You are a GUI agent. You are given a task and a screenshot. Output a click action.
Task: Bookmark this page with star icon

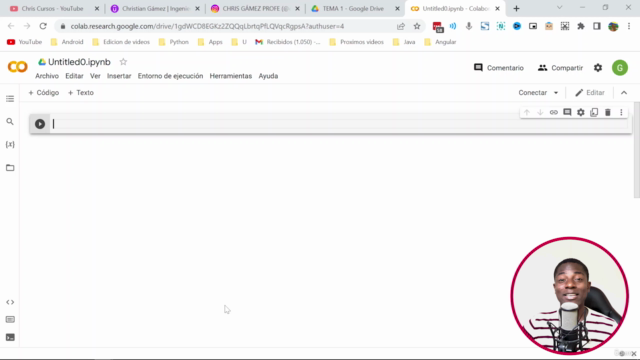click(x=417, y=26)
